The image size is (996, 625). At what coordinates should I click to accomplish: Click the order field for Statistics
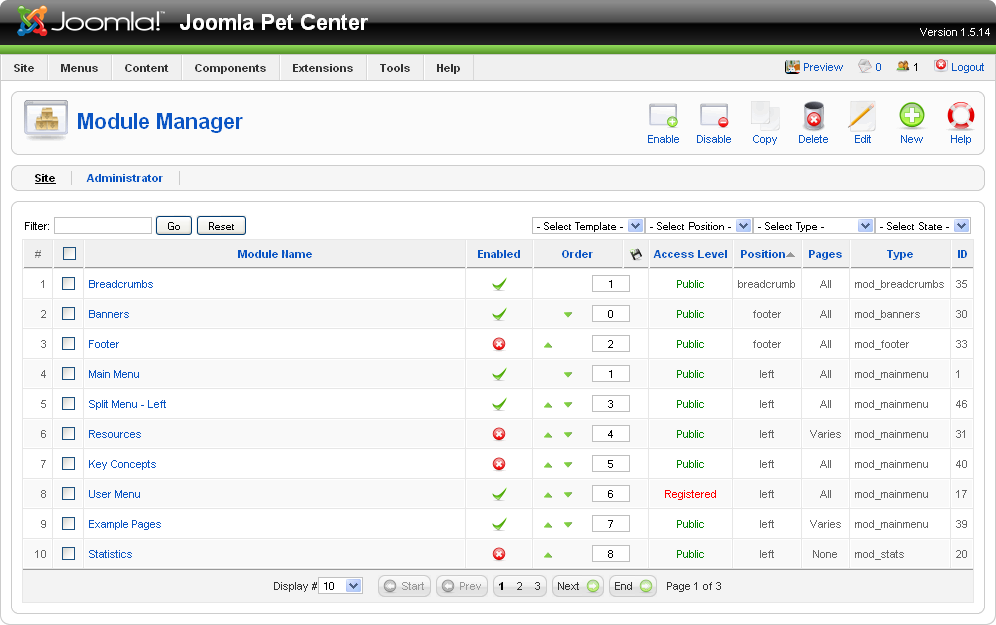(x=610, y=554)
